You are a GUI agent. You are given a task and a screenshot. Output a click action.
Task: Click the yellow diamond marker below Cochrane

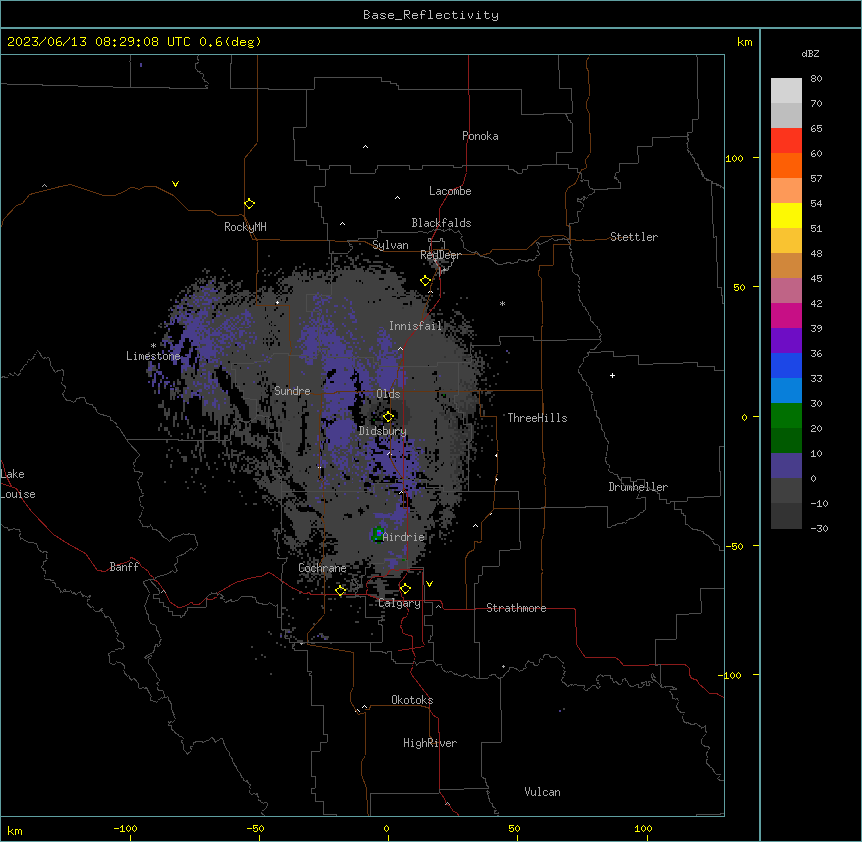tap(340, 590)
